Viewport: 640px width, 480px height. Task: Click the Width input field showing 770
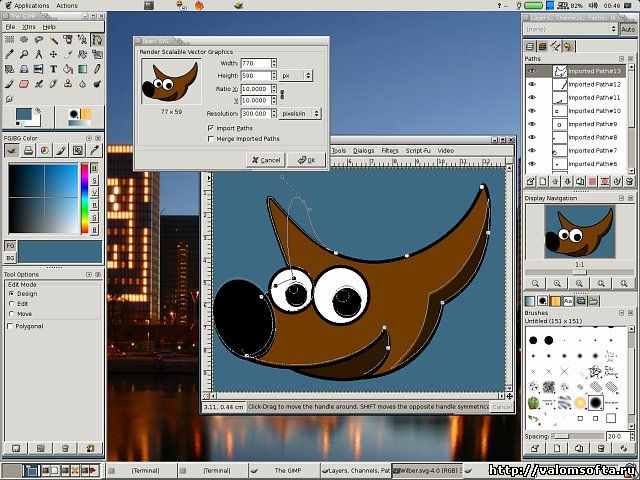pos(256,63)
